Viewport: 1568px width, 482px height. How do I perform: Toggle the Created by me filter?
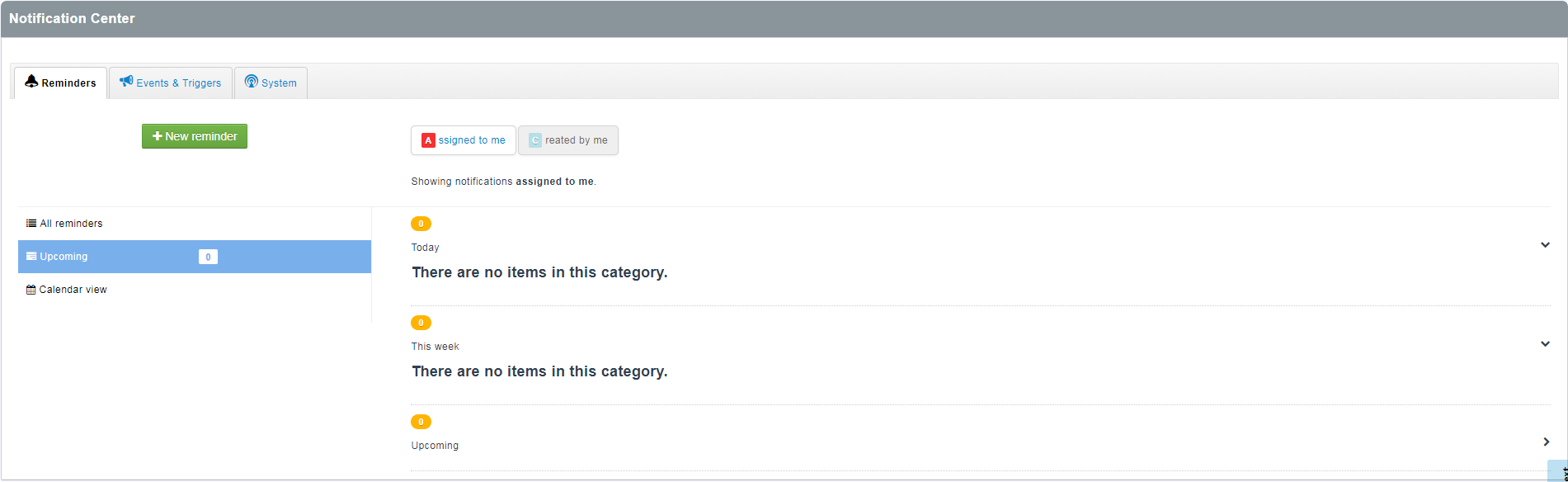[568, 140]
